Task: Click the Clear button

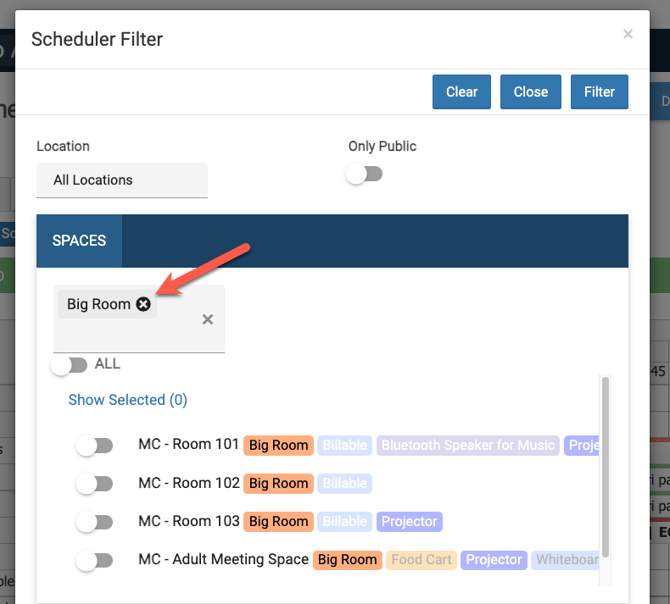Action: pos(461,92)
